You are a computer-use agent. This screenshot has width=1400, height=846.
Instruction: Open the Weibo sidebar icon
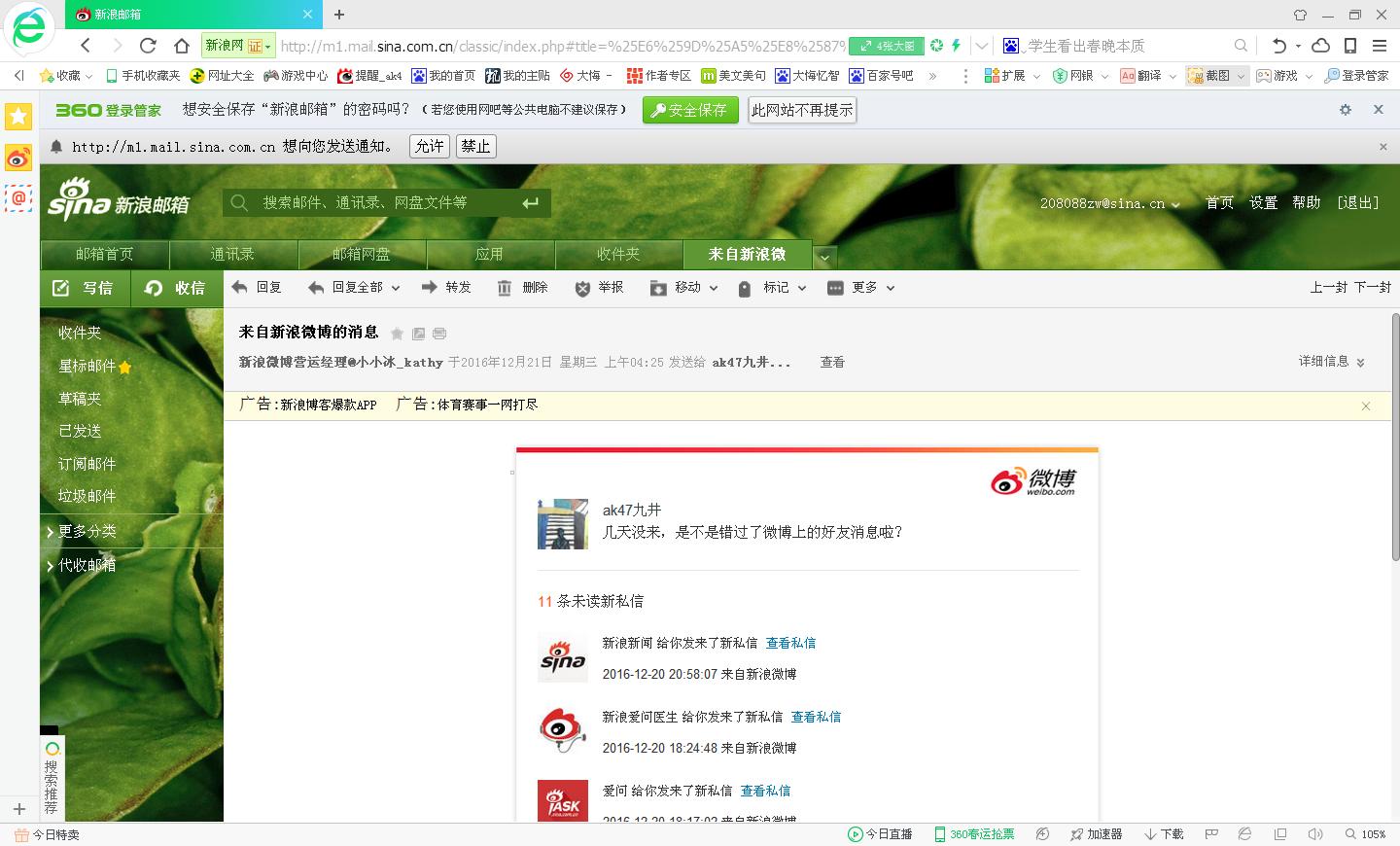point(18,158)
